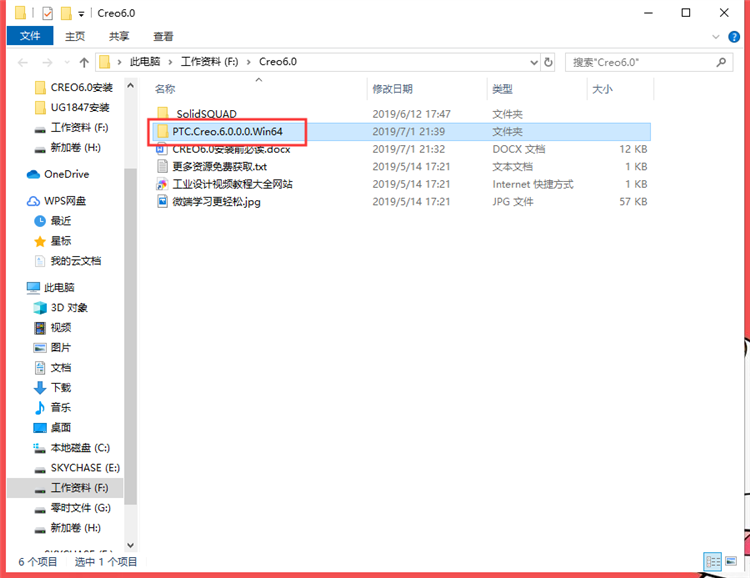Open 本地磁盘 (C:) drive
Image resolution: width=750 pixels, height=578 pixels.
(x=80, y=448)
